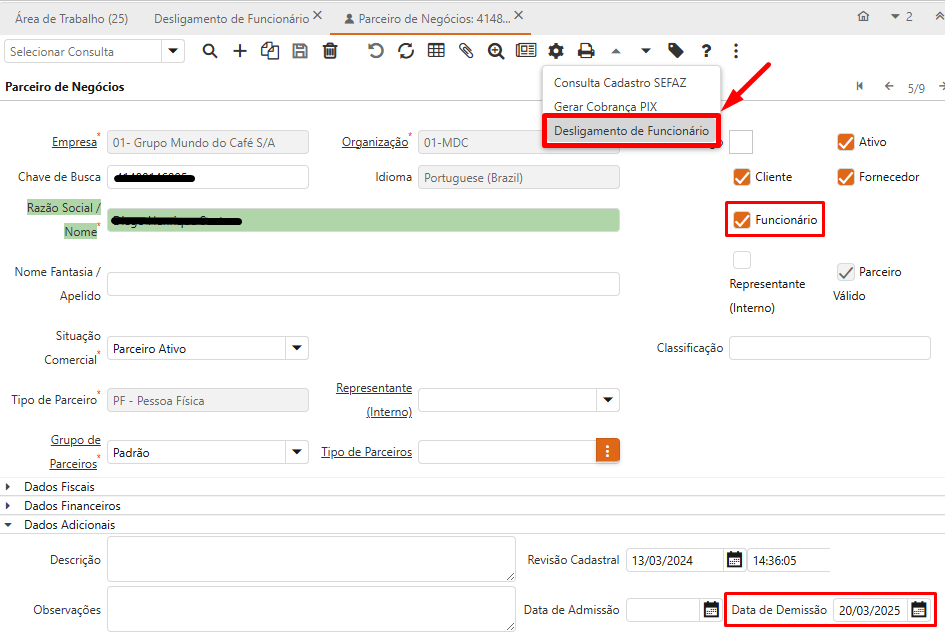Create a new record with plus icon

[240, 51]
